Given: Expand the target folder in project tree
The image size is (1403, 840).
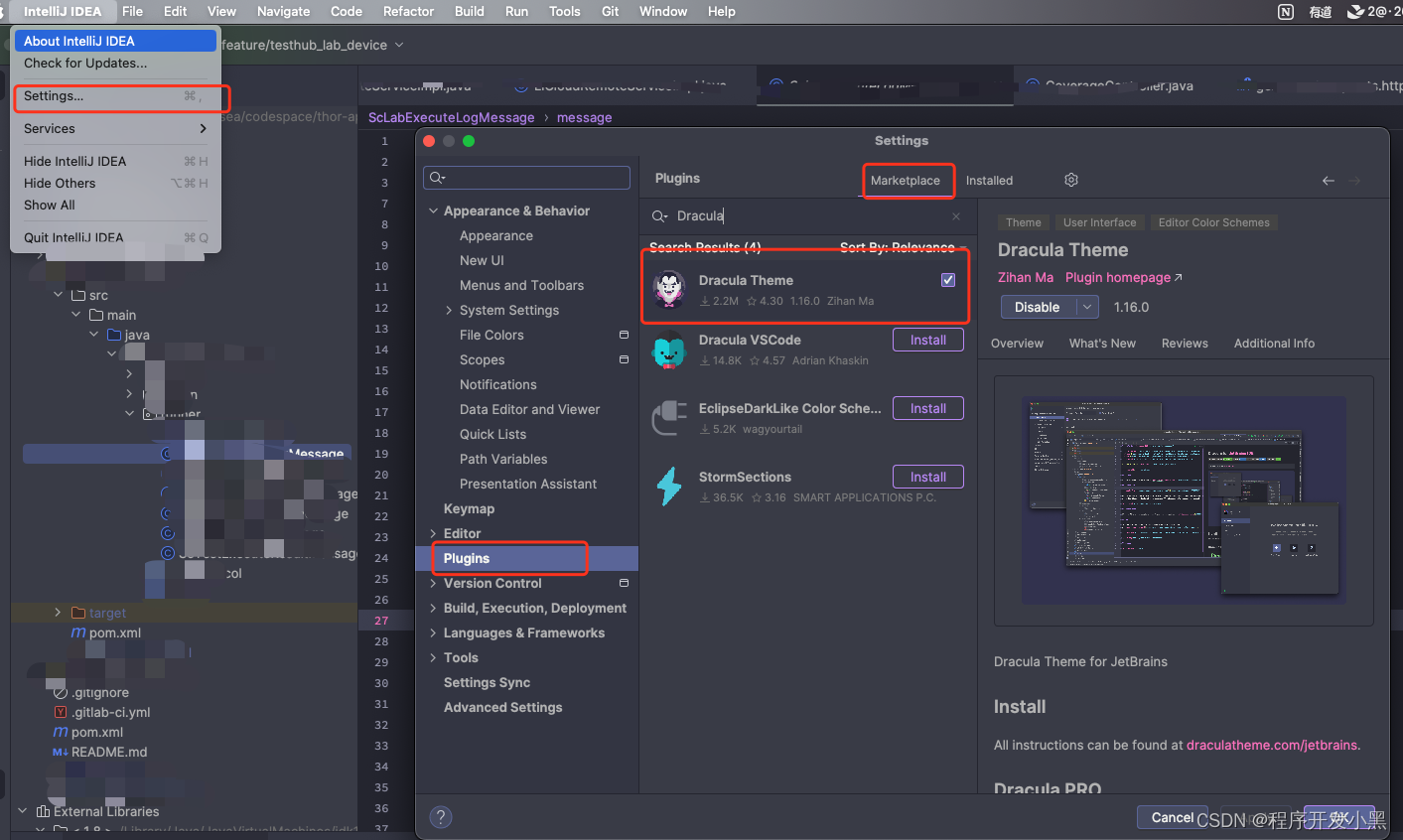Looking at the screenshot, I should (x=58, y=613).
